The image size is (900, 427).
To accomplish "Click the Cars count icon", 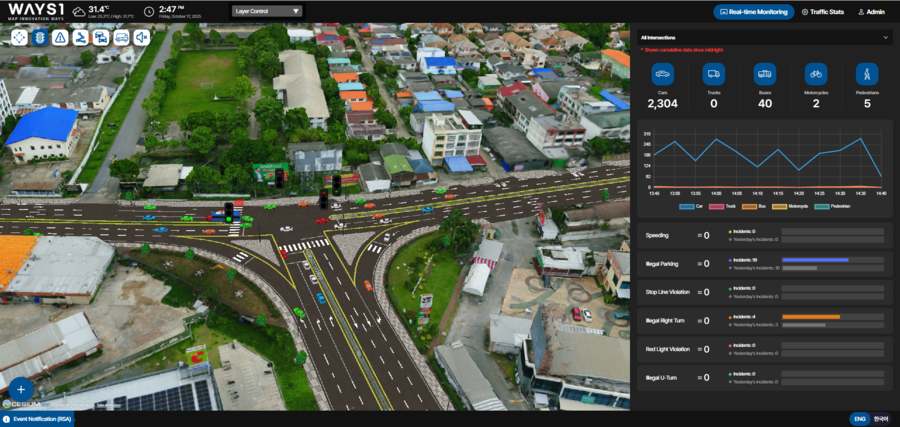I will tap(662, 73).
